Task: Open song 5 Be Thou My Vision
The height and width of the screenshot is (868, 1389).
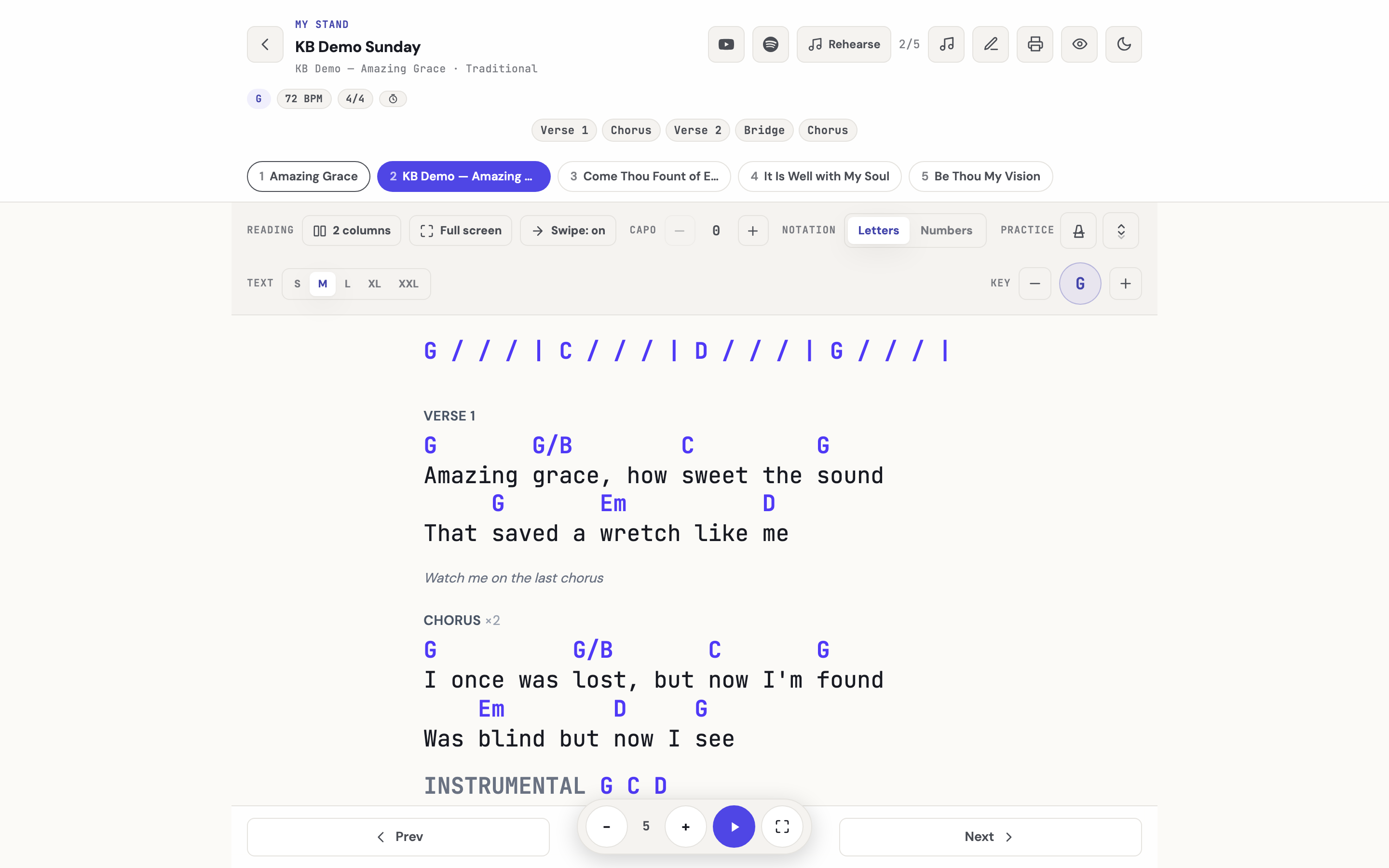Action: coord(980,176)
